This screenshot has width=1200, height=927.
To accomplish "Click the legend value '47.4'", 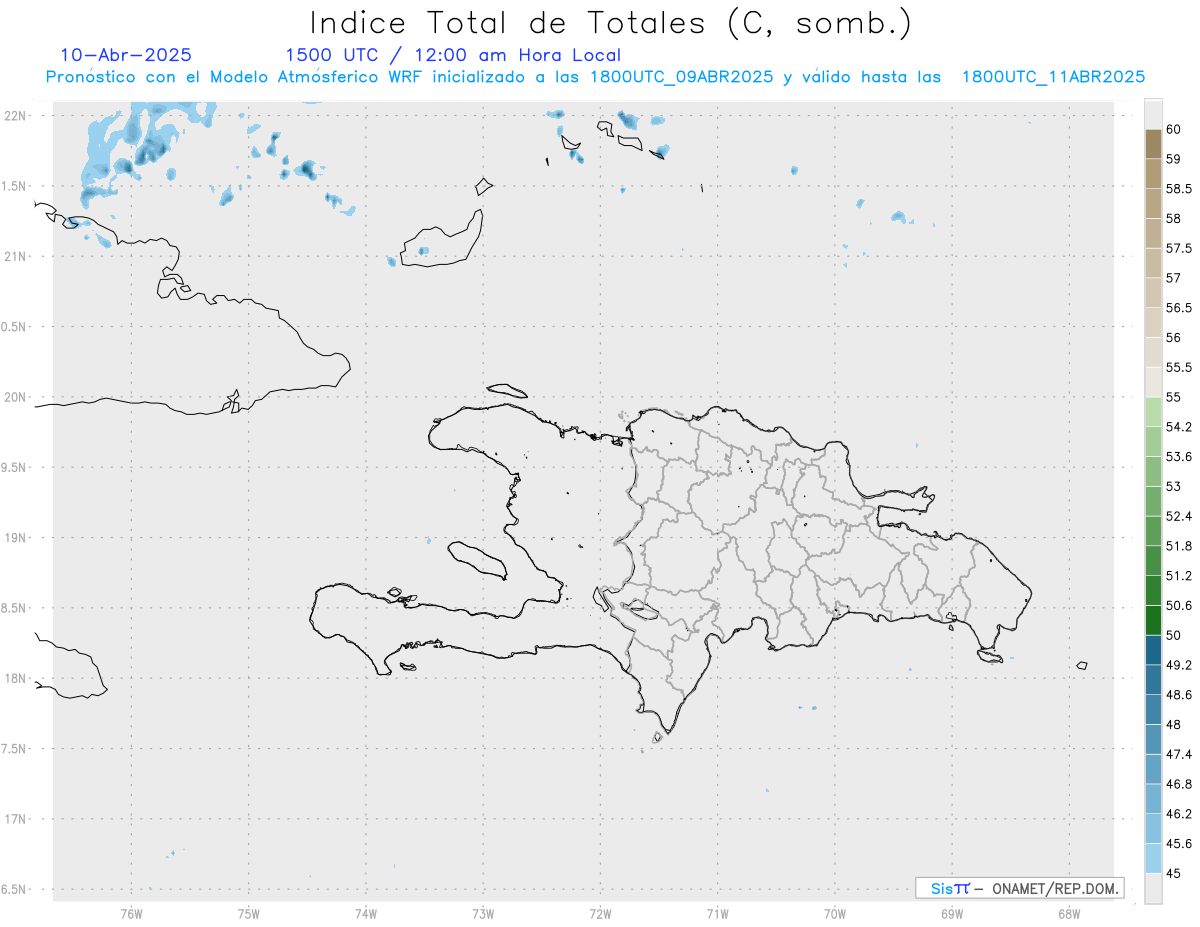I will [1179, 754].
